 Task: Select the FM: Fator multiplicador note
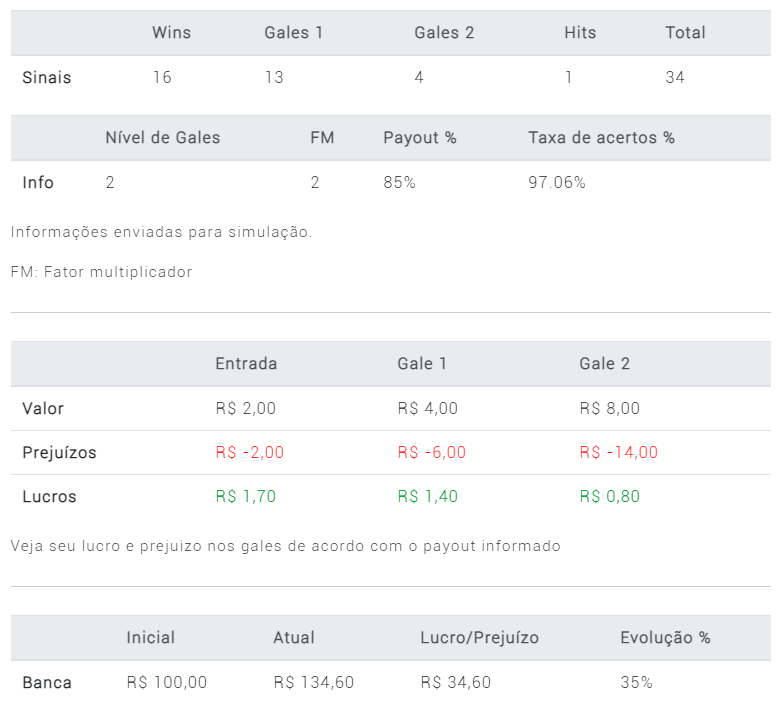(x=101, y=272)
